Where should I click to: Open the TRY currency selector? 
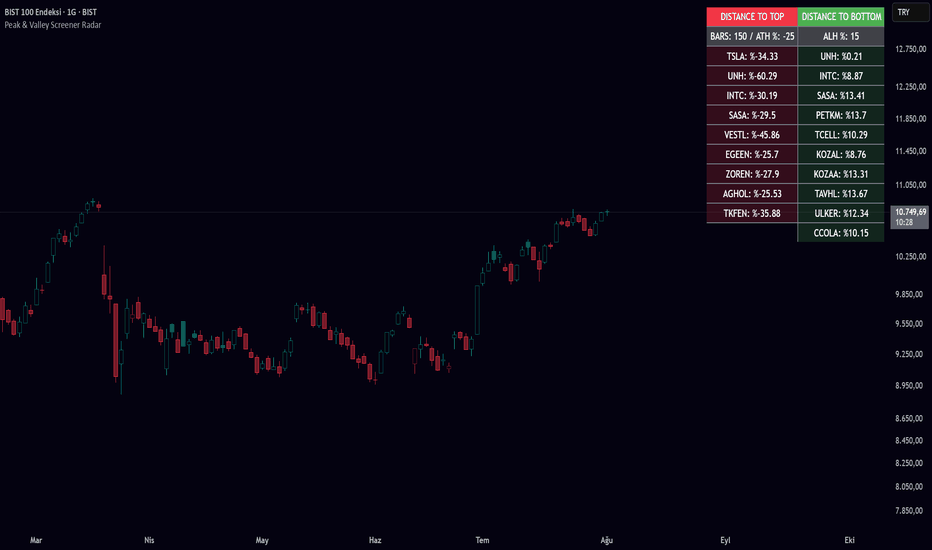[x=910, y=12]
